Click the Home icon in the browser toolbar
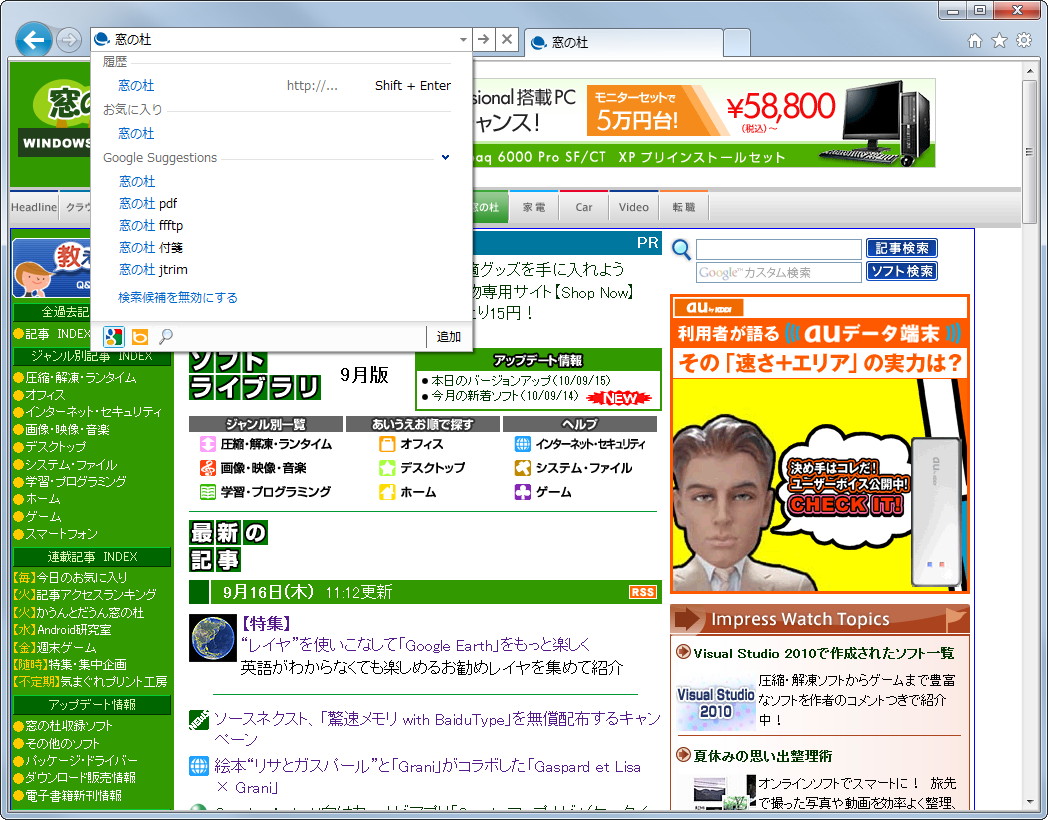1048x820 pixels. click(x=976, y=40)
